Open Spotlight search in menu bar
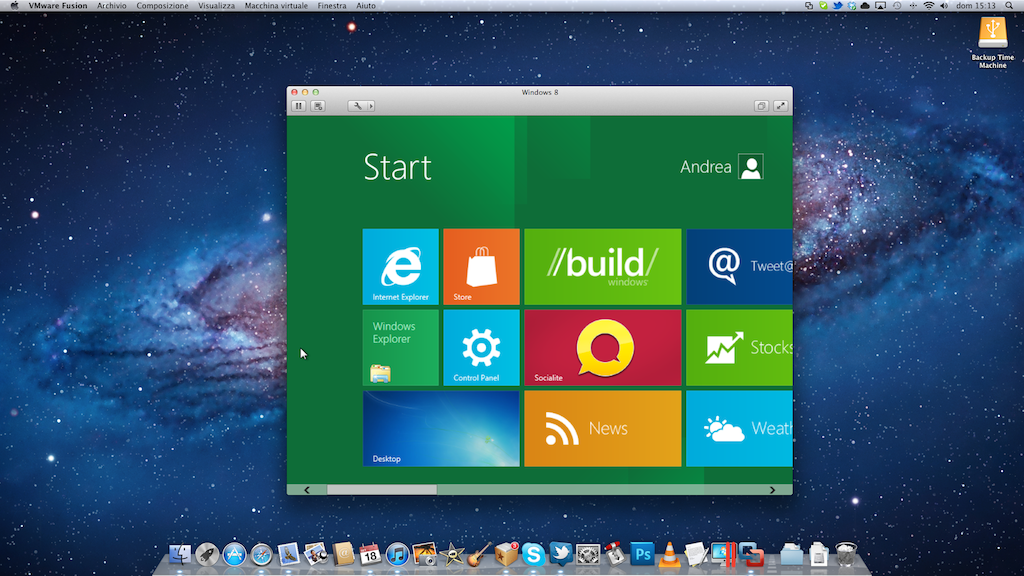Viewport: 1024px width, 576px height. (x=1009, y=6)
